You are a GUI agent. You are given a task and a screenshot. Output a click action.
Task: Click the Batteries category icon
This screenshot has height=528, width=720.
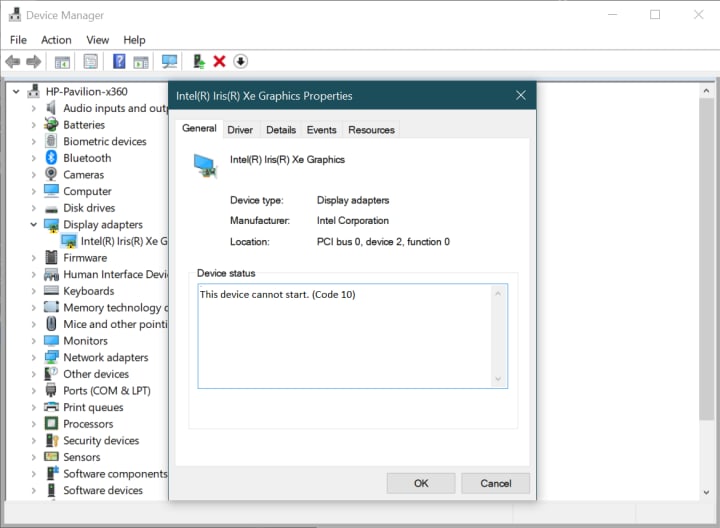(51, 124)
